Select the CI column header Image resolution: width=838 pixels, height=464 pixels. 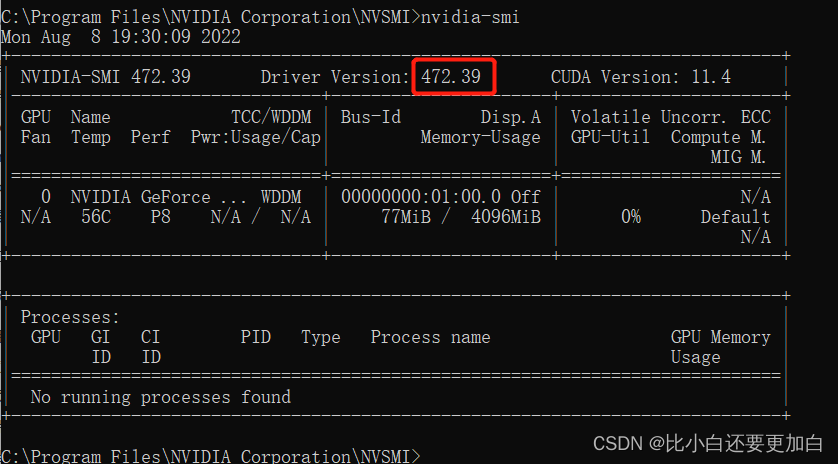point(150,337)
